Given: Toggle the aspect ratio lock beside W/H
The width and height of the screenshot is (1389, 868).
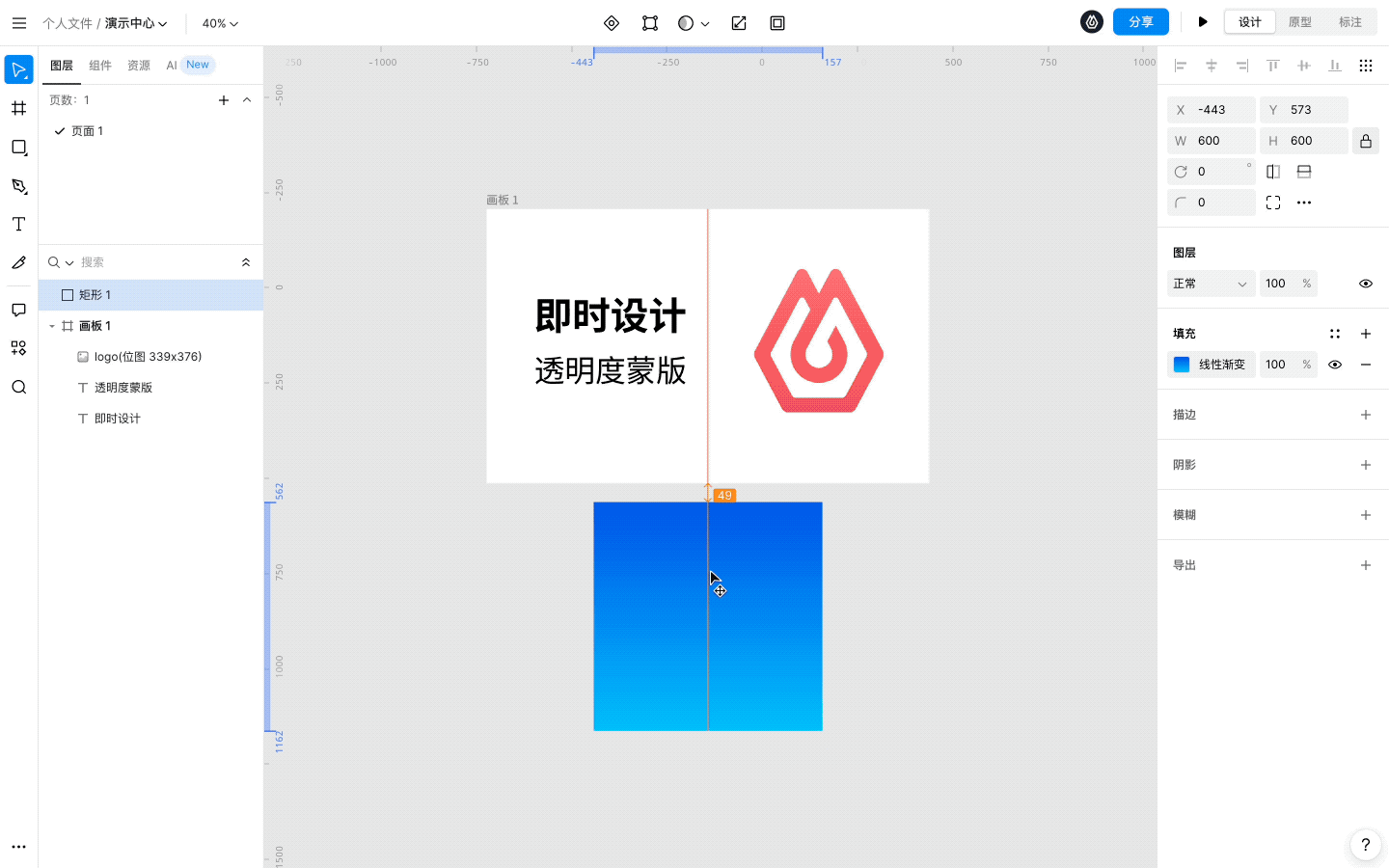Looking at the screenshot, I should pyautogui.click(x=1366, y=140).
